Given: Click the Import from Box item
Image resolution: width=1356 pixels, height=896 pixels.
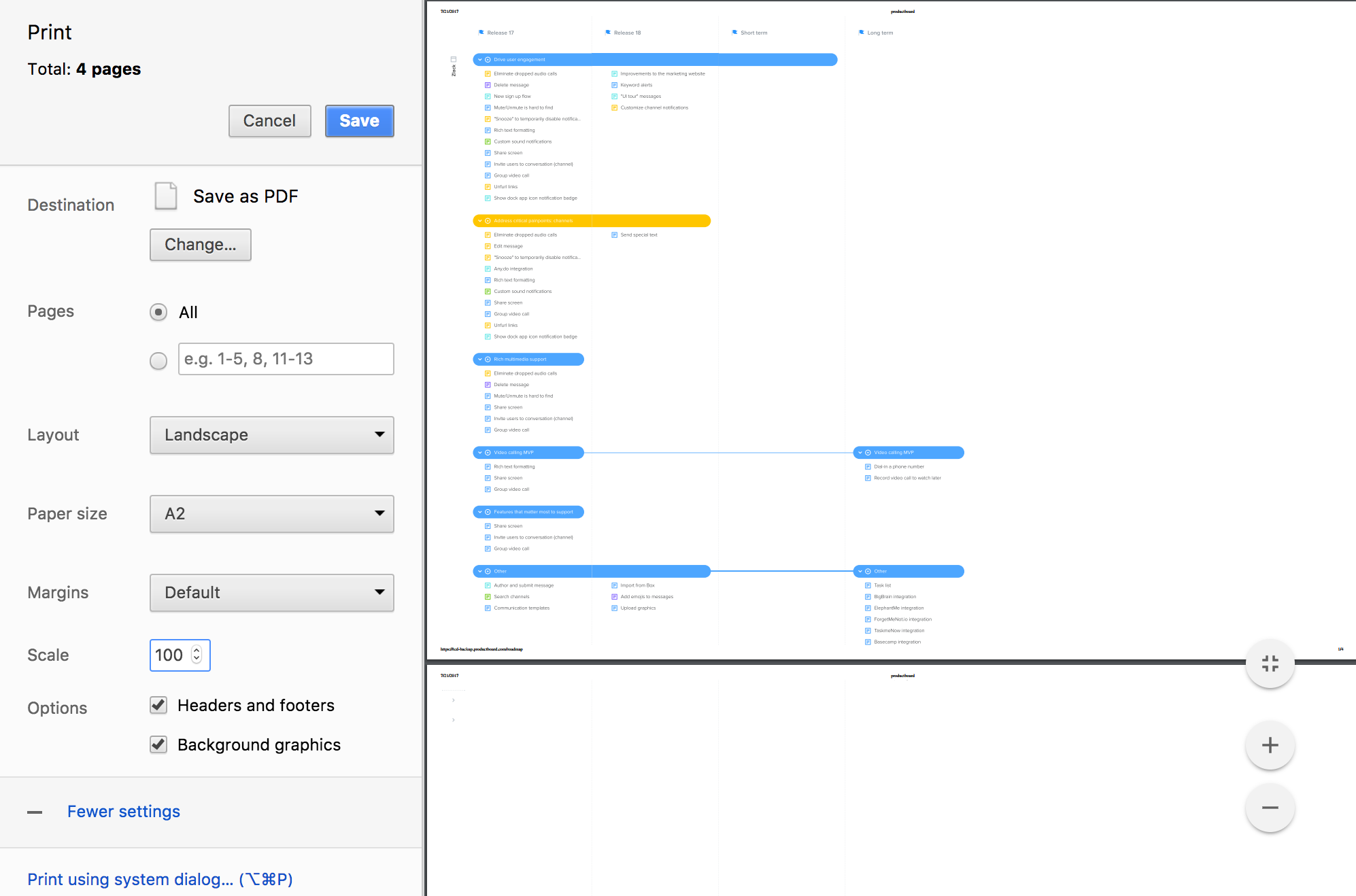Looking at the screenshot, I should click(x=633, y=585).
